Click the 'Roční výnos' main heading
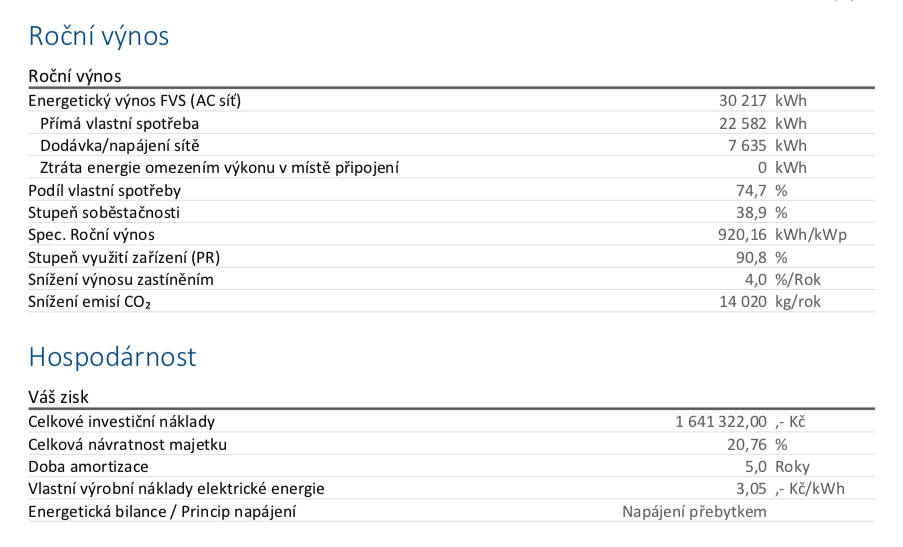The image size is (903, 547). [x=99, y=37]
